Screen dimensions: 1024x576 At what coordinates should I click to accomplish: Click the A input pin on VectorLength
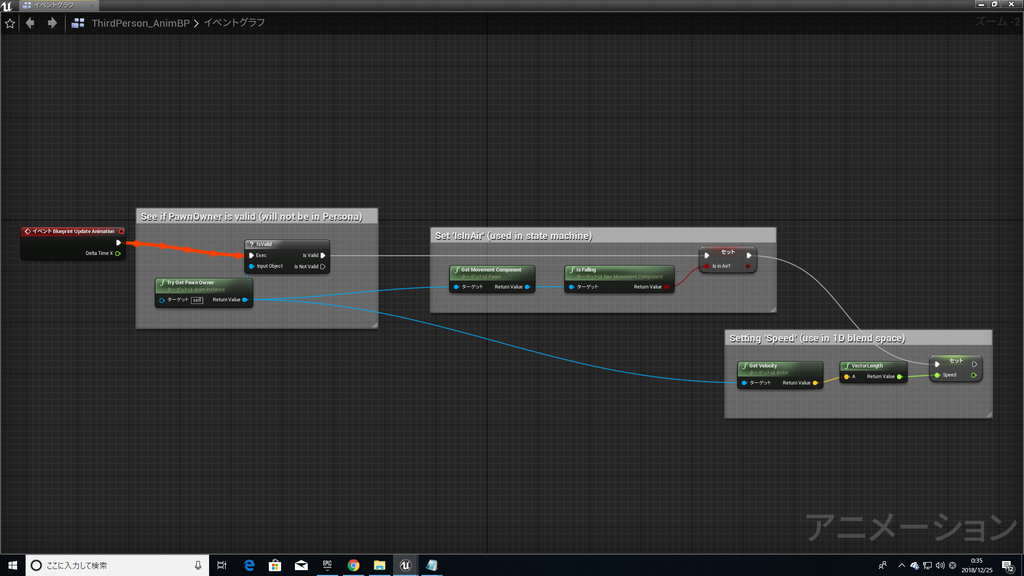pyautogui.click(x=847, y=377)
